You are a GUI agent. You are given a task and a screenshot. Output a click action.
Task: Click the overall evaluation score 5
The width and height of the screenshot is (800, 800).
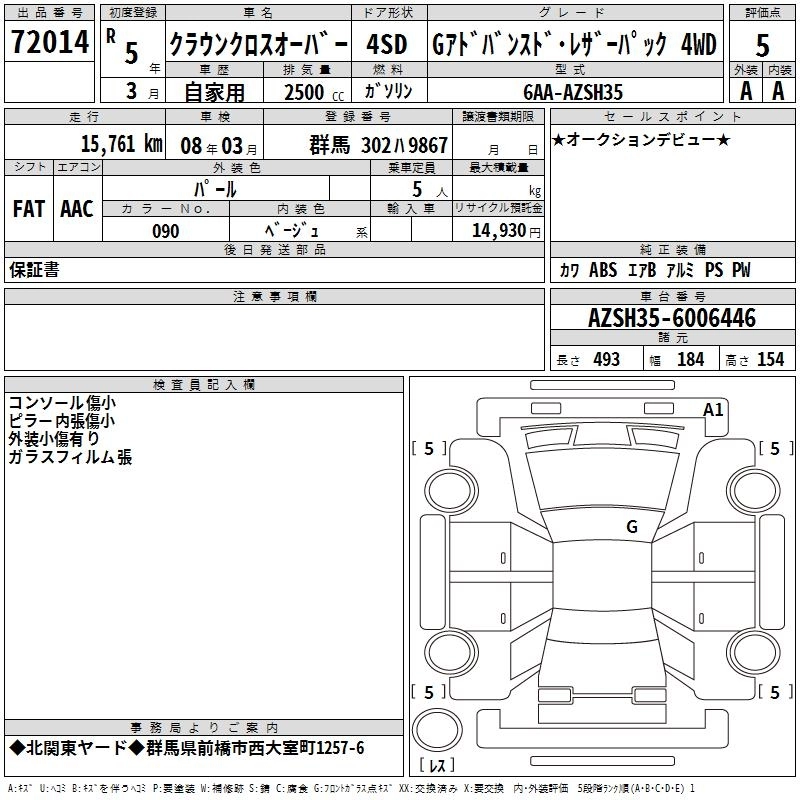762,45
